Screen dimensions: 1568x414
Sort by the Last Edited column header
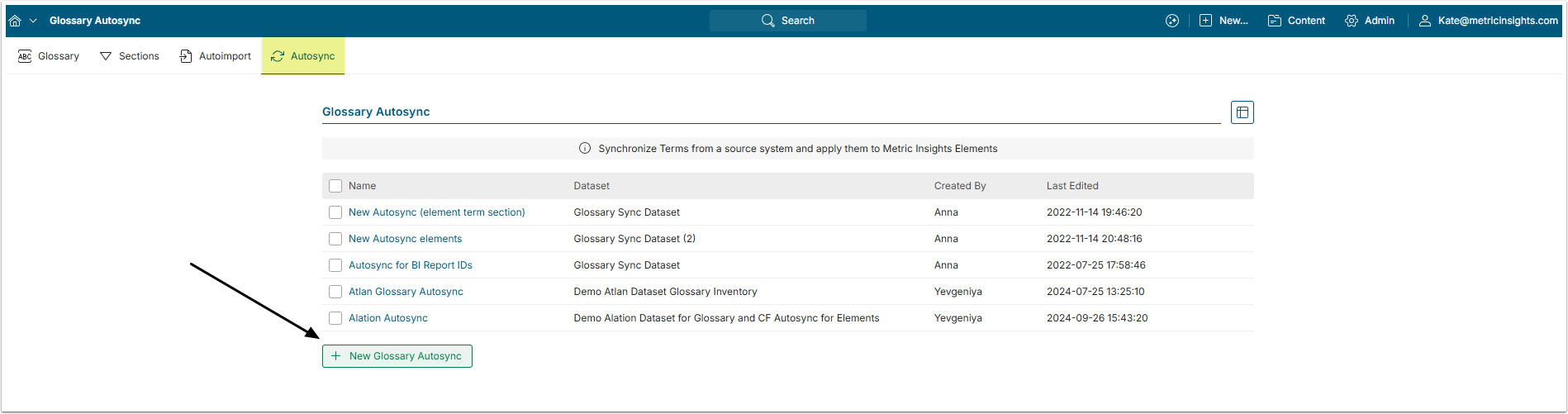[x=1072, y=186]
